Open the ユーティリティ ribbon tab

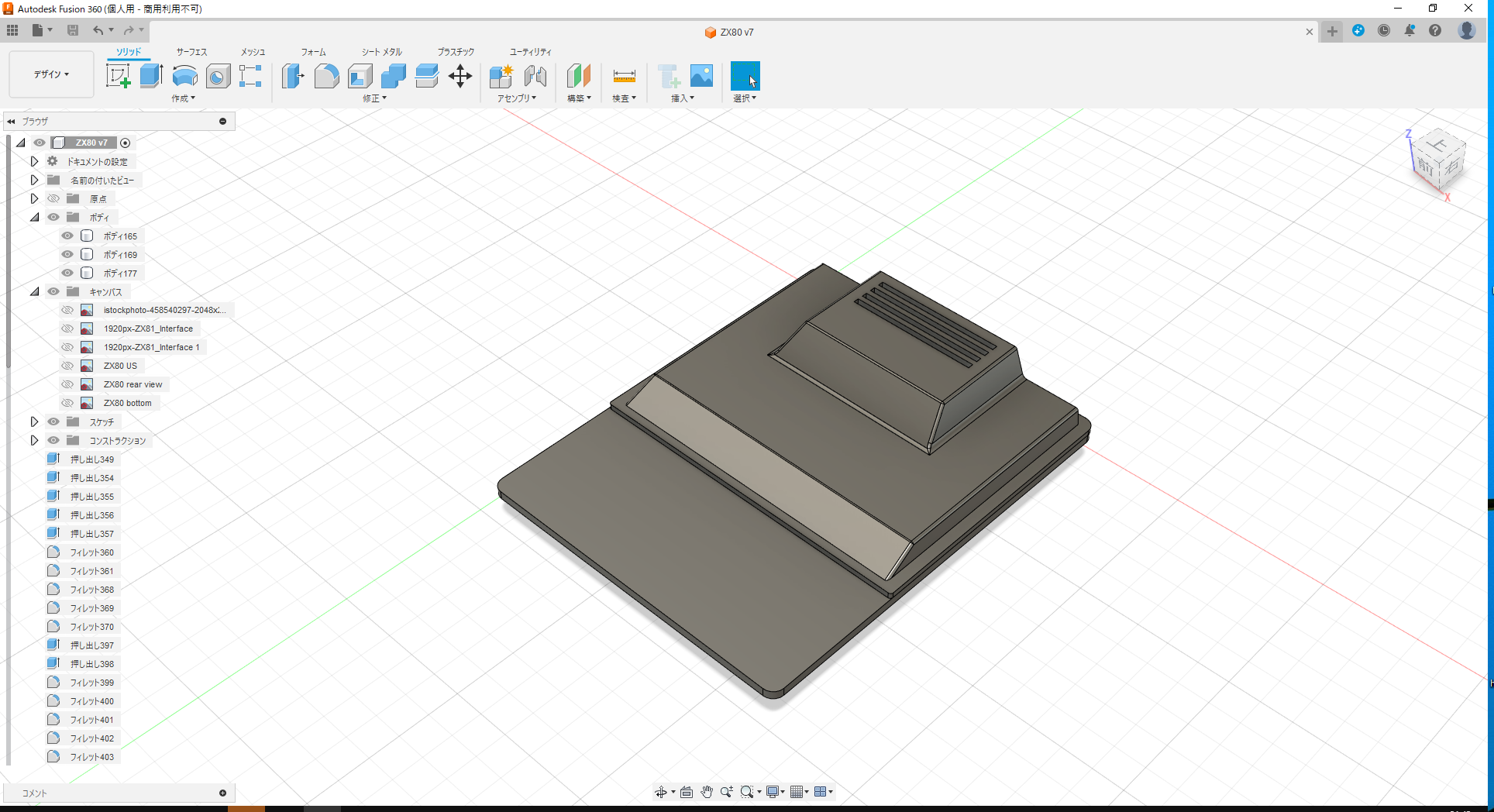point(530,51)
